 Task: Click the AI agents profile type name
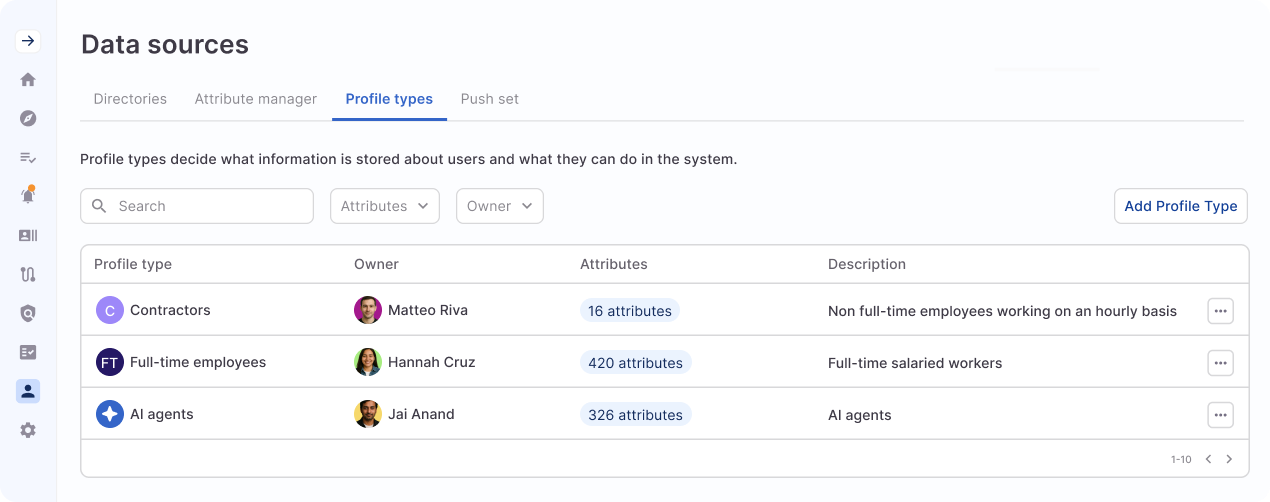pos(162,414)
